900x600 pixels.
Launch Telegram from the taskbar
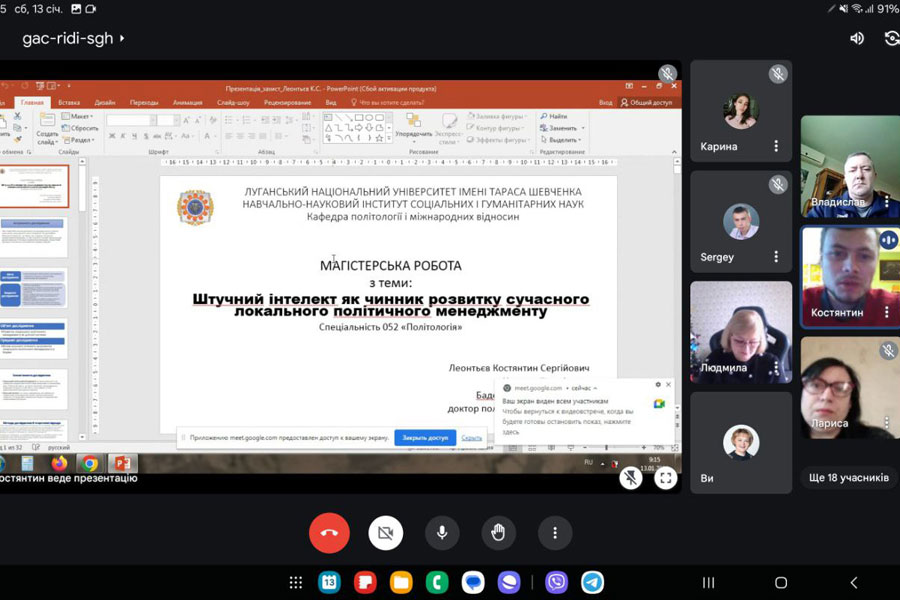point(593,582)
